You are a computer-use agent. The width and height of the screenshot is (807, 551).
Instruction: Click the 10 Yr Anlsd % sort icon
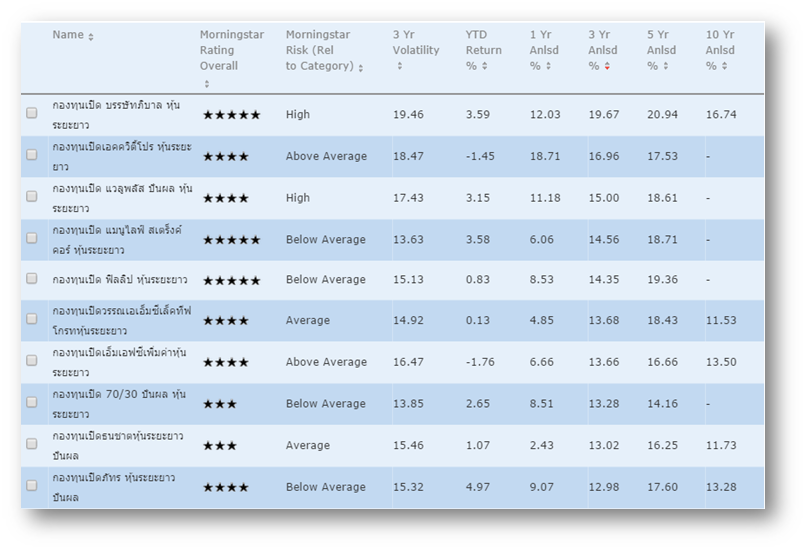coord(724,67)
